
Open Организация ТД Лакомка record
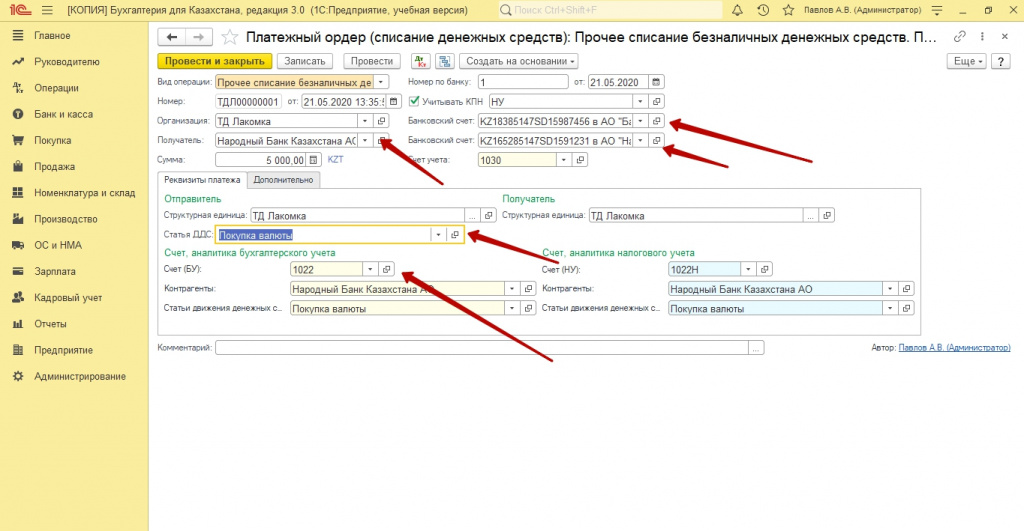382,121
